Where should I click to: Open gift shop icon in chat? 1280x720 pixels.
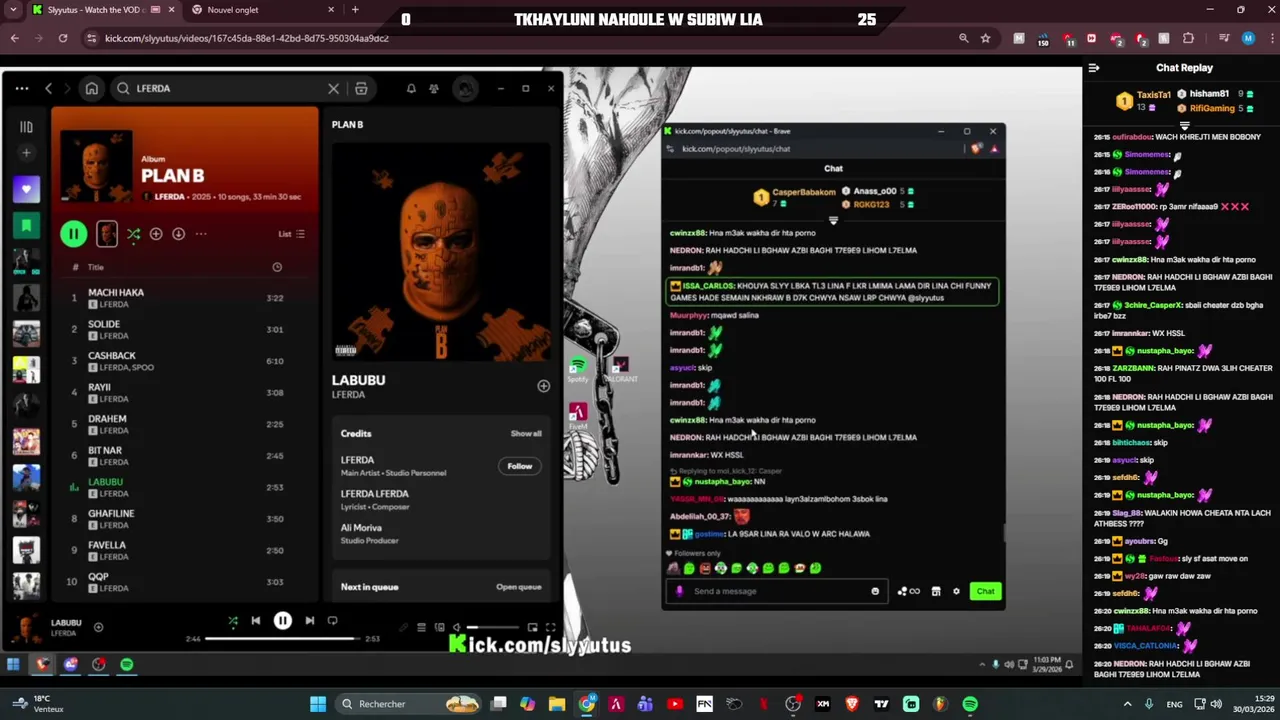(936, 591)
